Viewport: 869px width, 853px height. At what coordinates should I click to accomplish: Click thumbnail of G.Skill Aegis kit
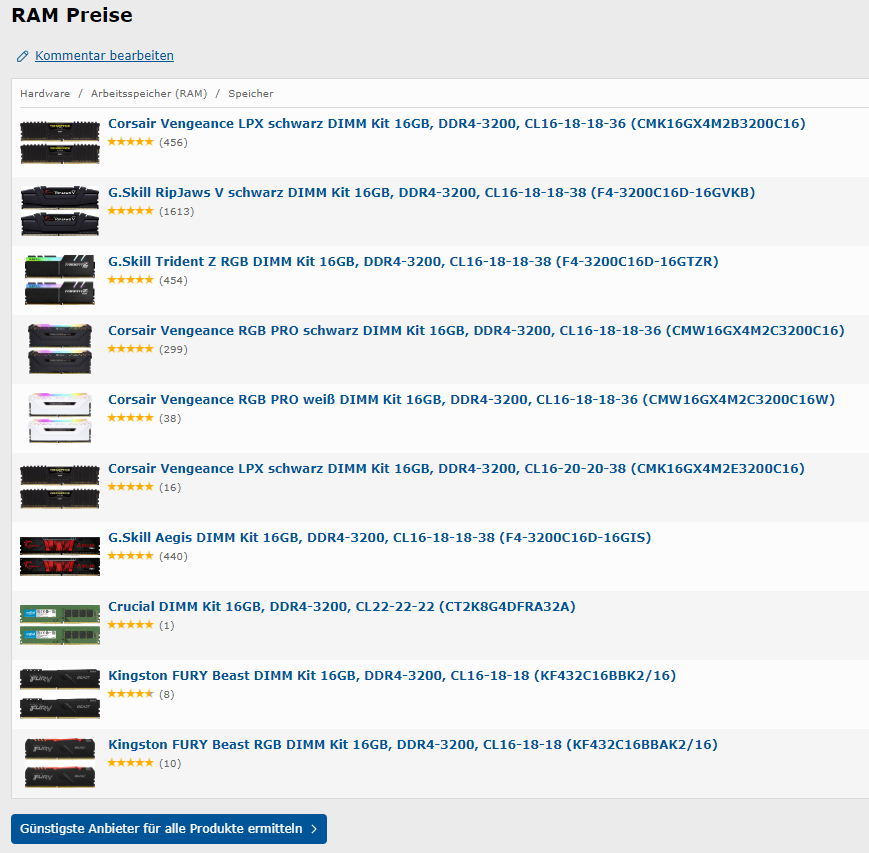pos(60,556)
